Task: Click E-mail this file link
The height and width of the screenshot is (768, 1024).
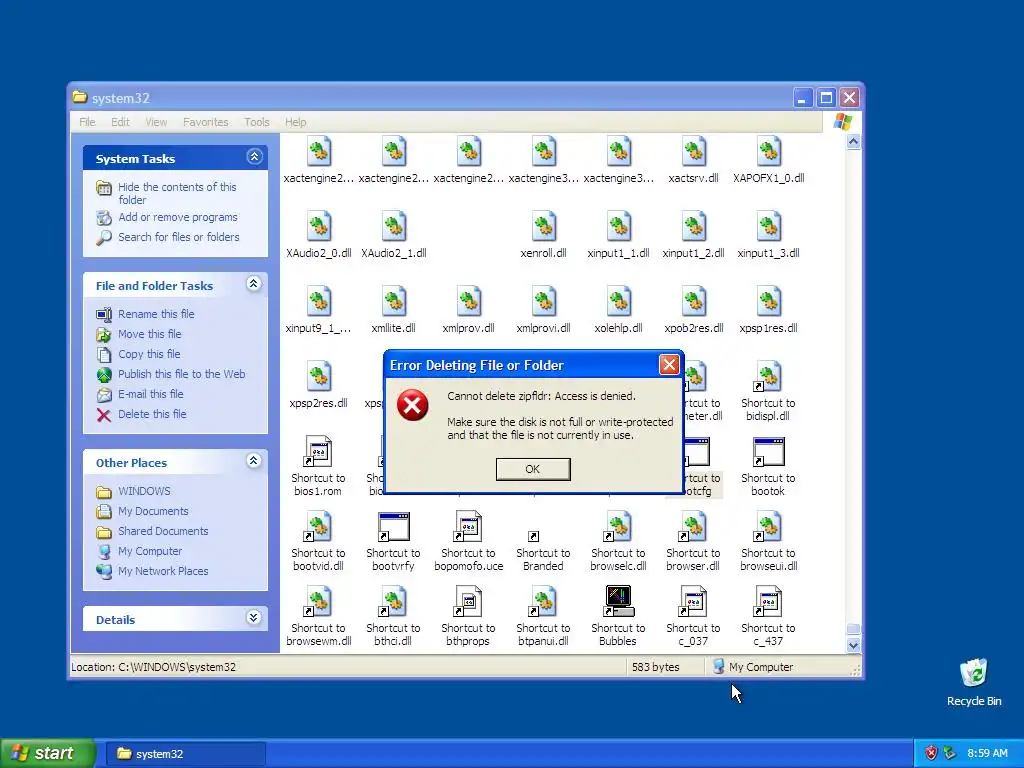Action: [x=150, y=394]
